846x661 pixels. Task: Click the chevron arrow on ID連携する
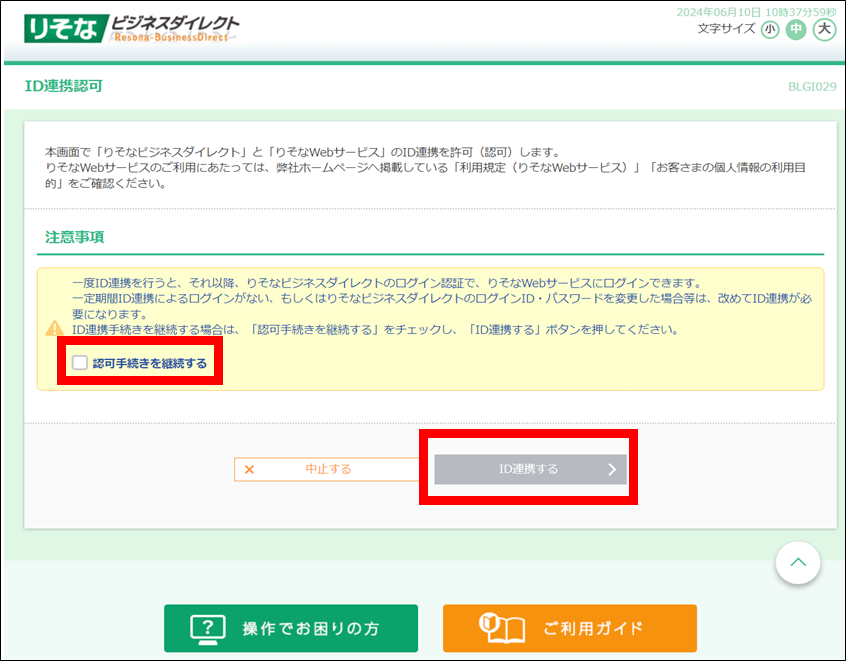point(612,469)
